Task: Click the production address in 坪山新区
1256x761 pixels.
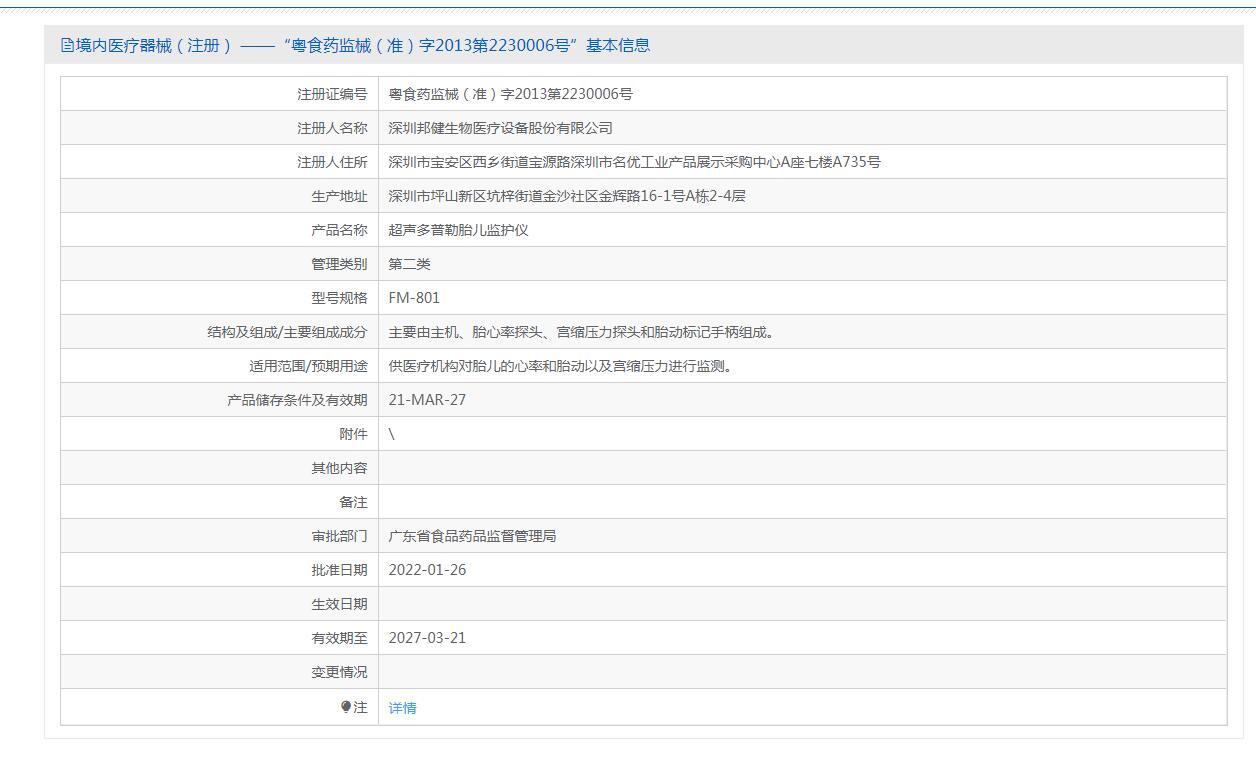Action: click(x=567, y=196)
